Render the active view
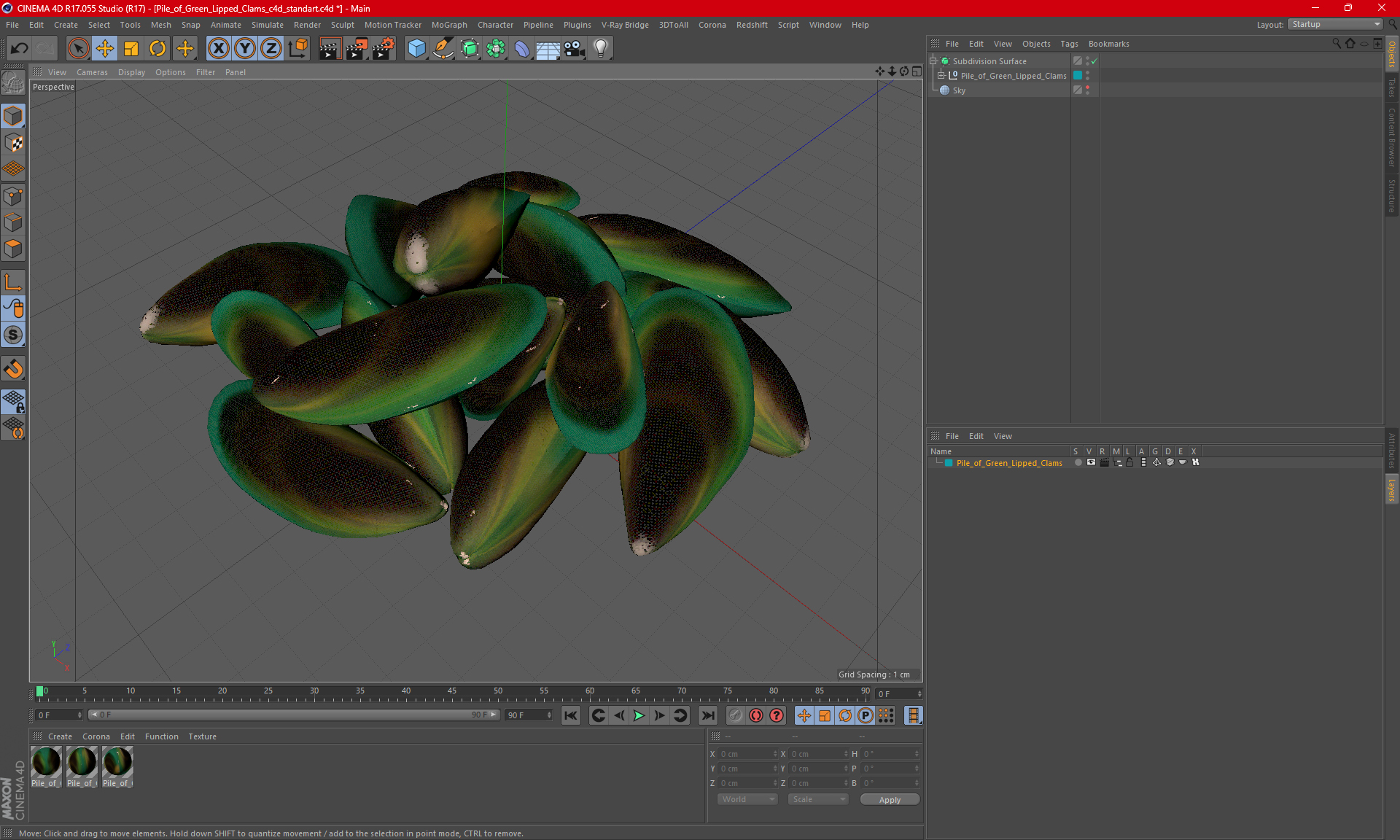 pos(330,49)
